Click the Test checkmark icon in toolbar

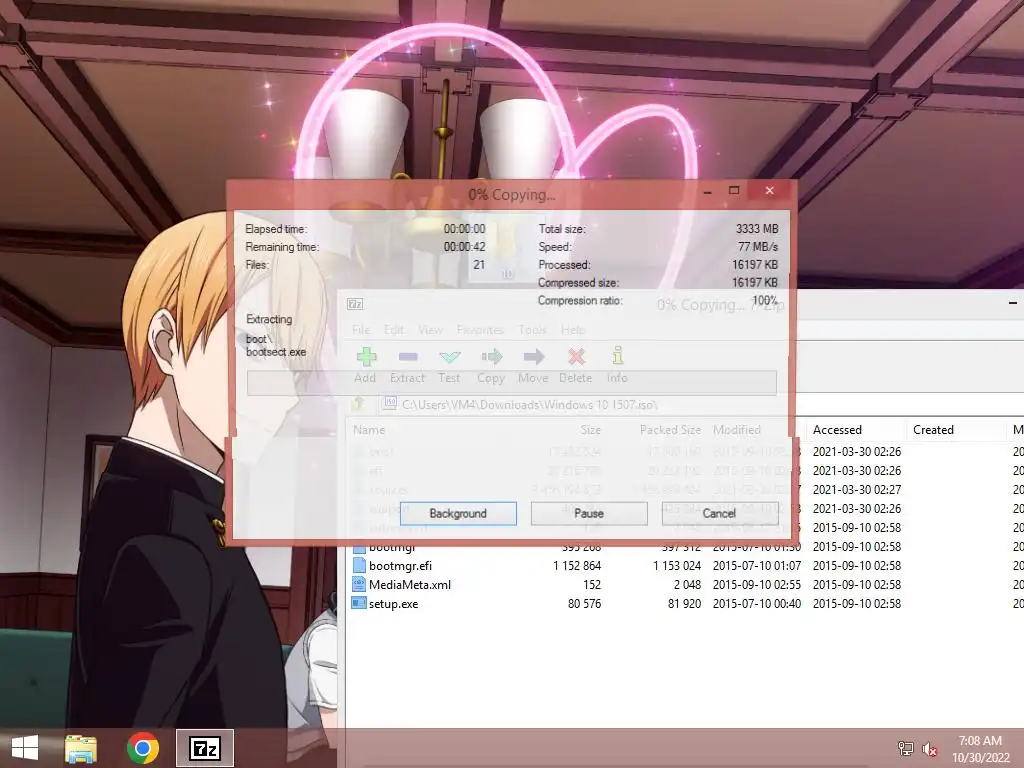(449, 357)
